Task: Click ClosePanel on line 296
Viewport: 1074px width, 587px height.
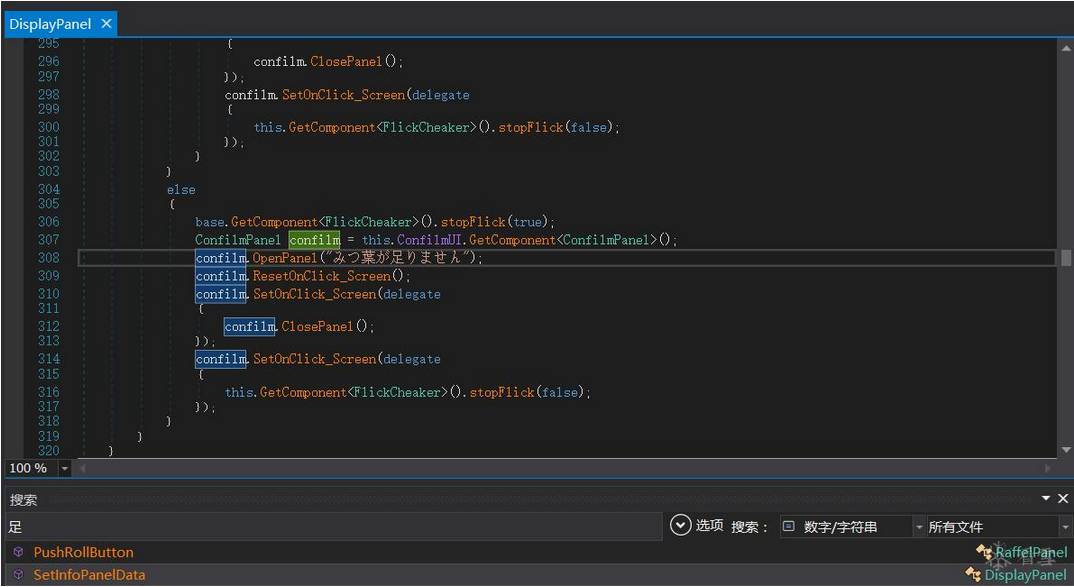Action: (x=346, y=61)
